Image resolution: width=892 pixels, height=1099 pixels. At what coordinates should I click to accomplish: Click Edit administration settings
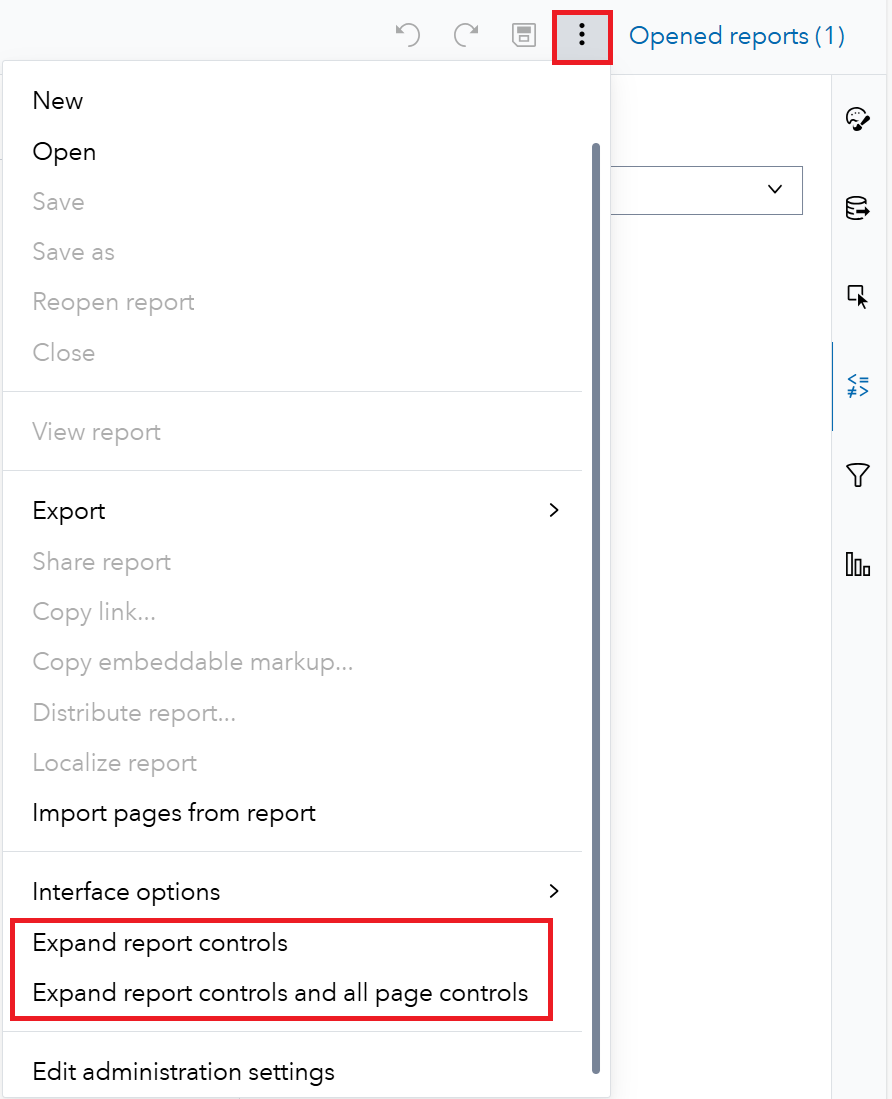pos(183,1071)
